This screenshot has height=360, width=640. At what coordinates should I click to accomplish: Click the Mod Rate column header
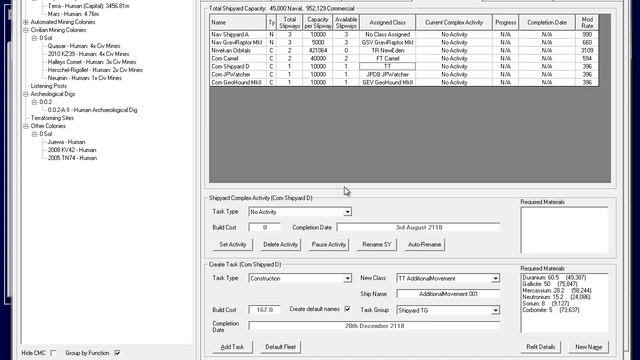pos(587,22)
